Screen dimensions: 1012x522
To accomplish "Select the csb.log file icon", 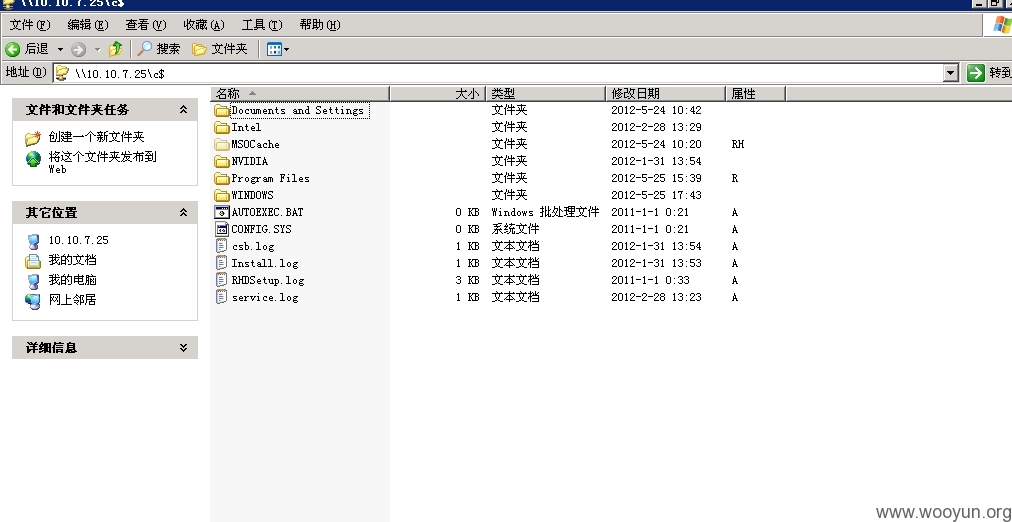I will (222, 246).
